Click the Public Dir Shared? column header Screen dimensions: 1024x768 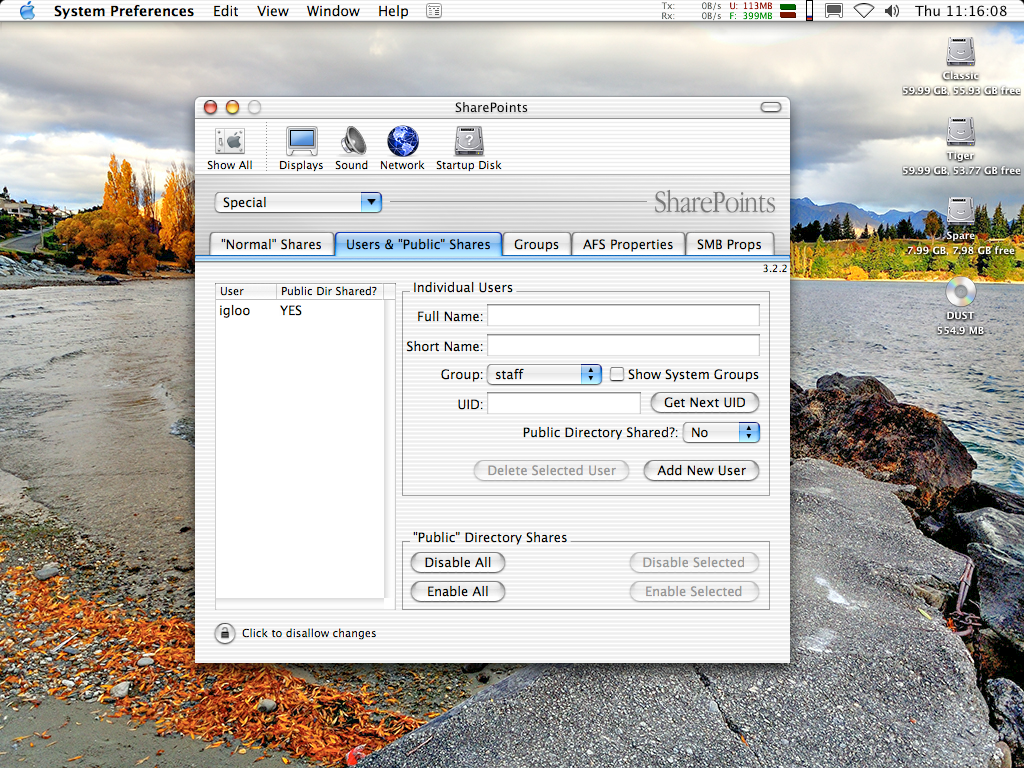click(x=330, y=291)
